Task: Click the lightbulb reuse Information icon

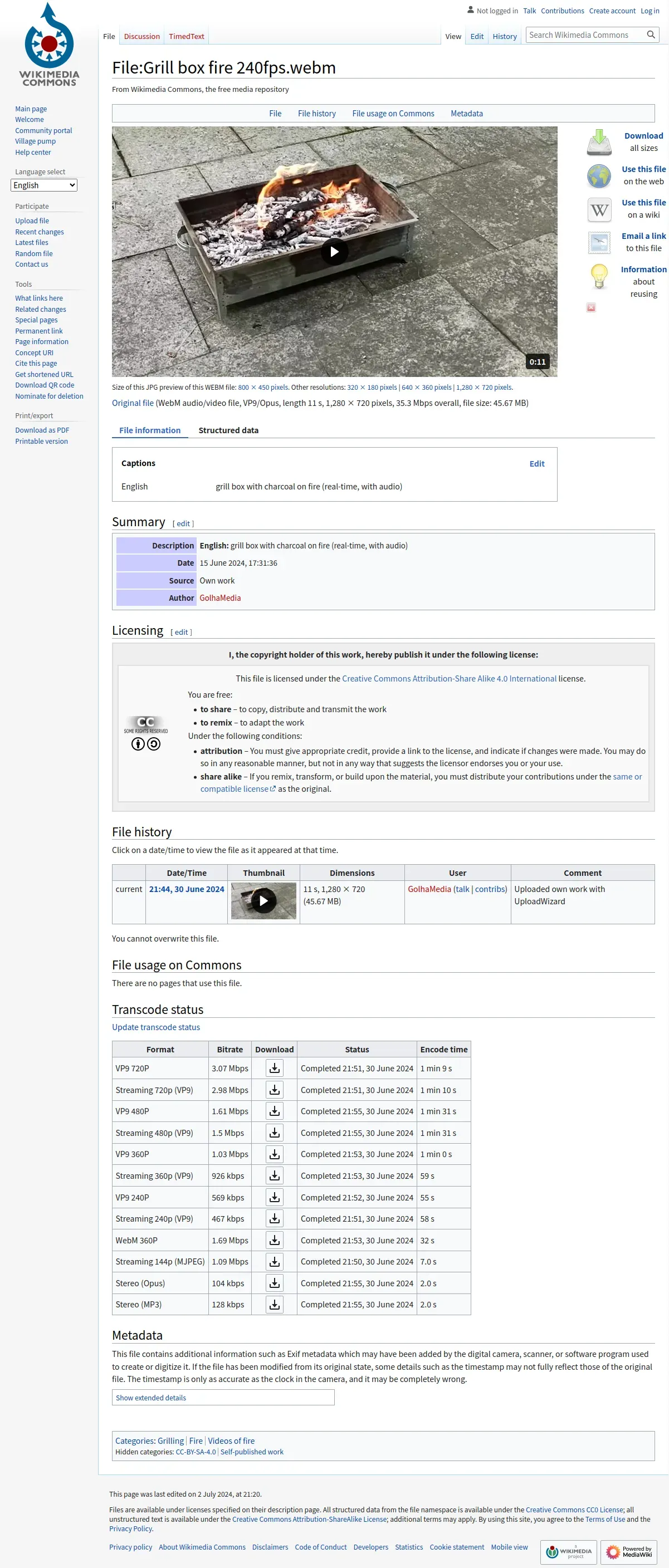Action: coord(599,276)
